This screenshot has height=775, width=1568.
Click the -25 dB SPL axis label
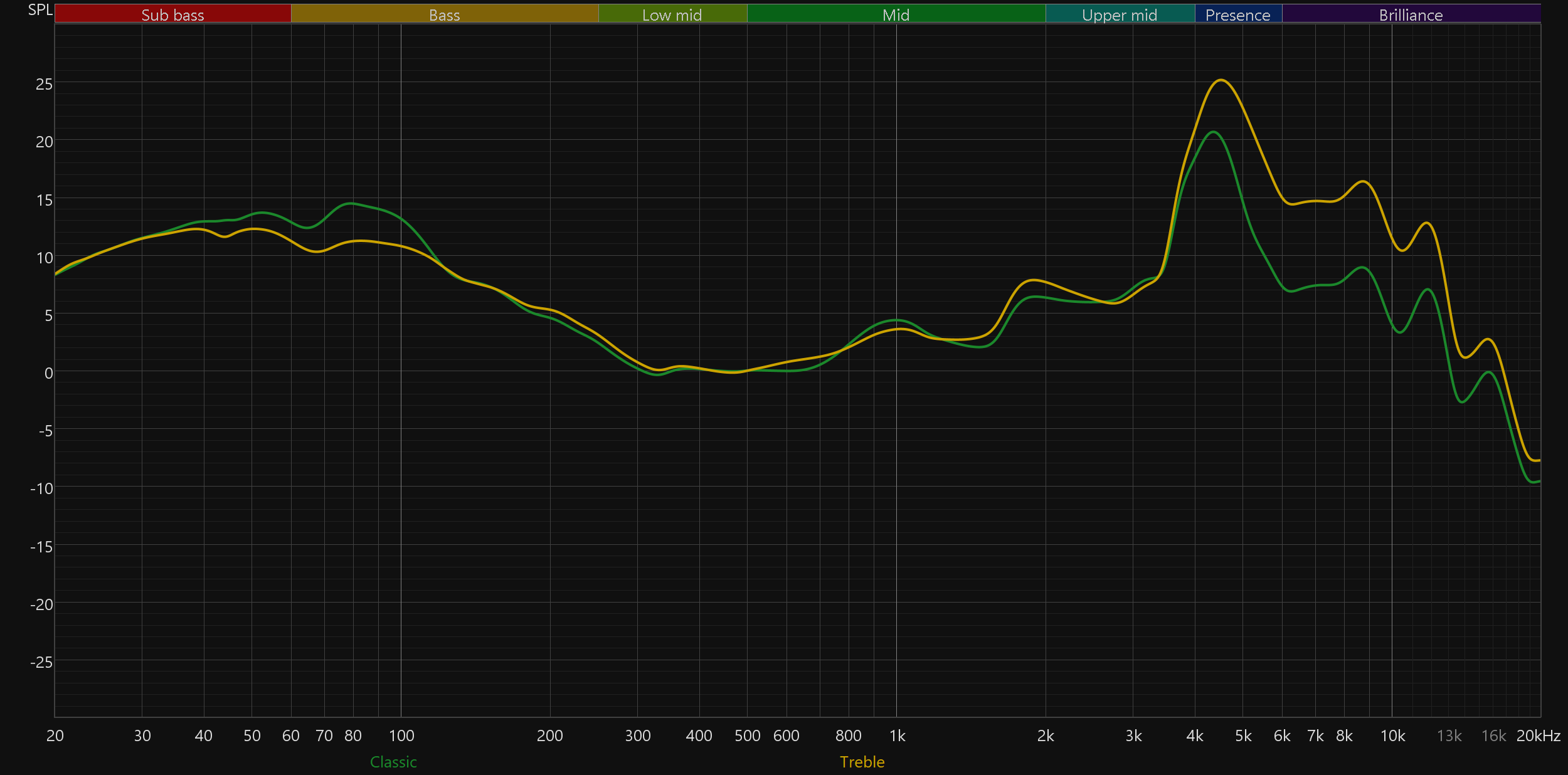coord(41,662)
